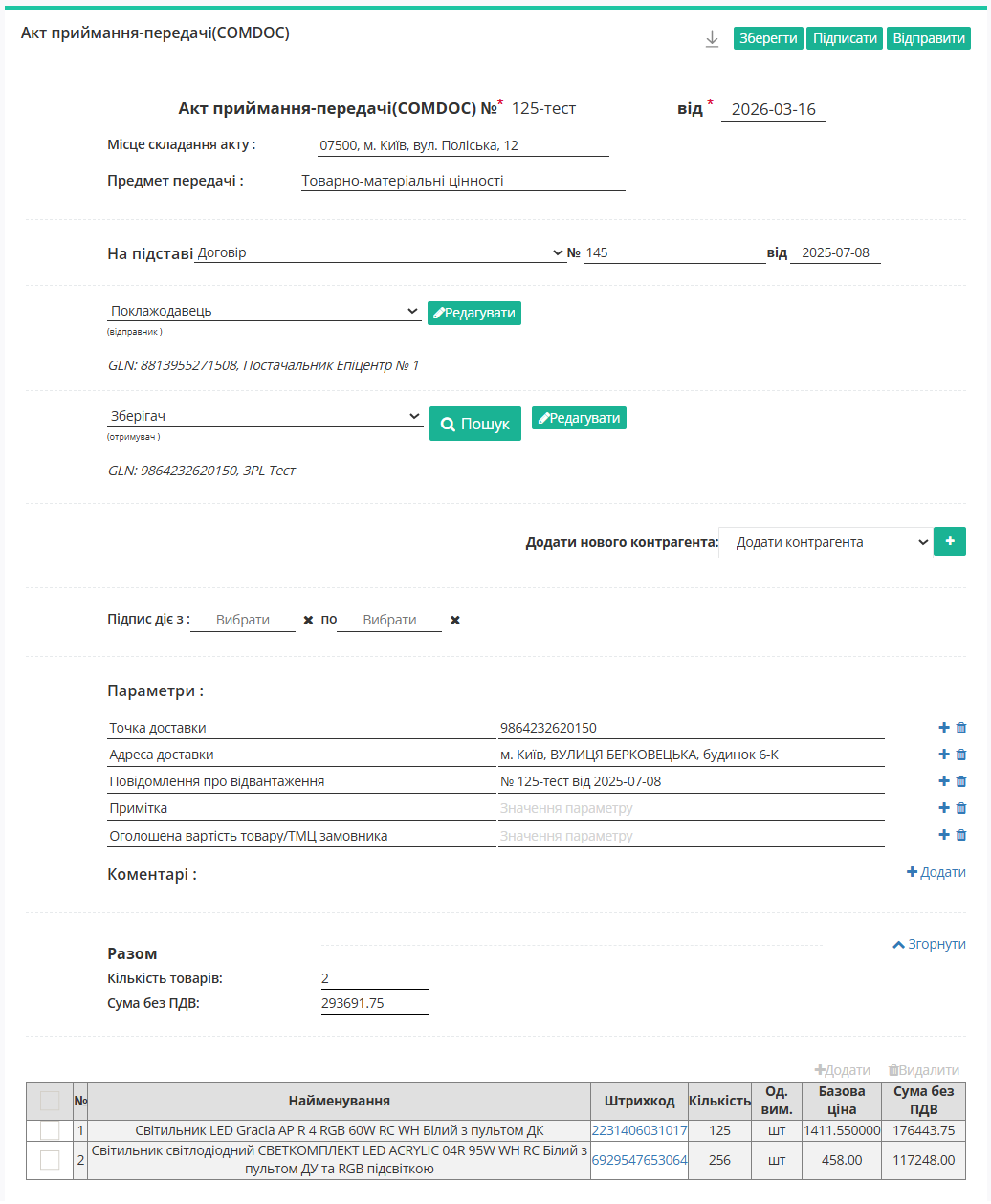This screenshot has height=1204, width=991.
Task: Delete the Точка доставки parameter row
Action: (x=961, y=728)
